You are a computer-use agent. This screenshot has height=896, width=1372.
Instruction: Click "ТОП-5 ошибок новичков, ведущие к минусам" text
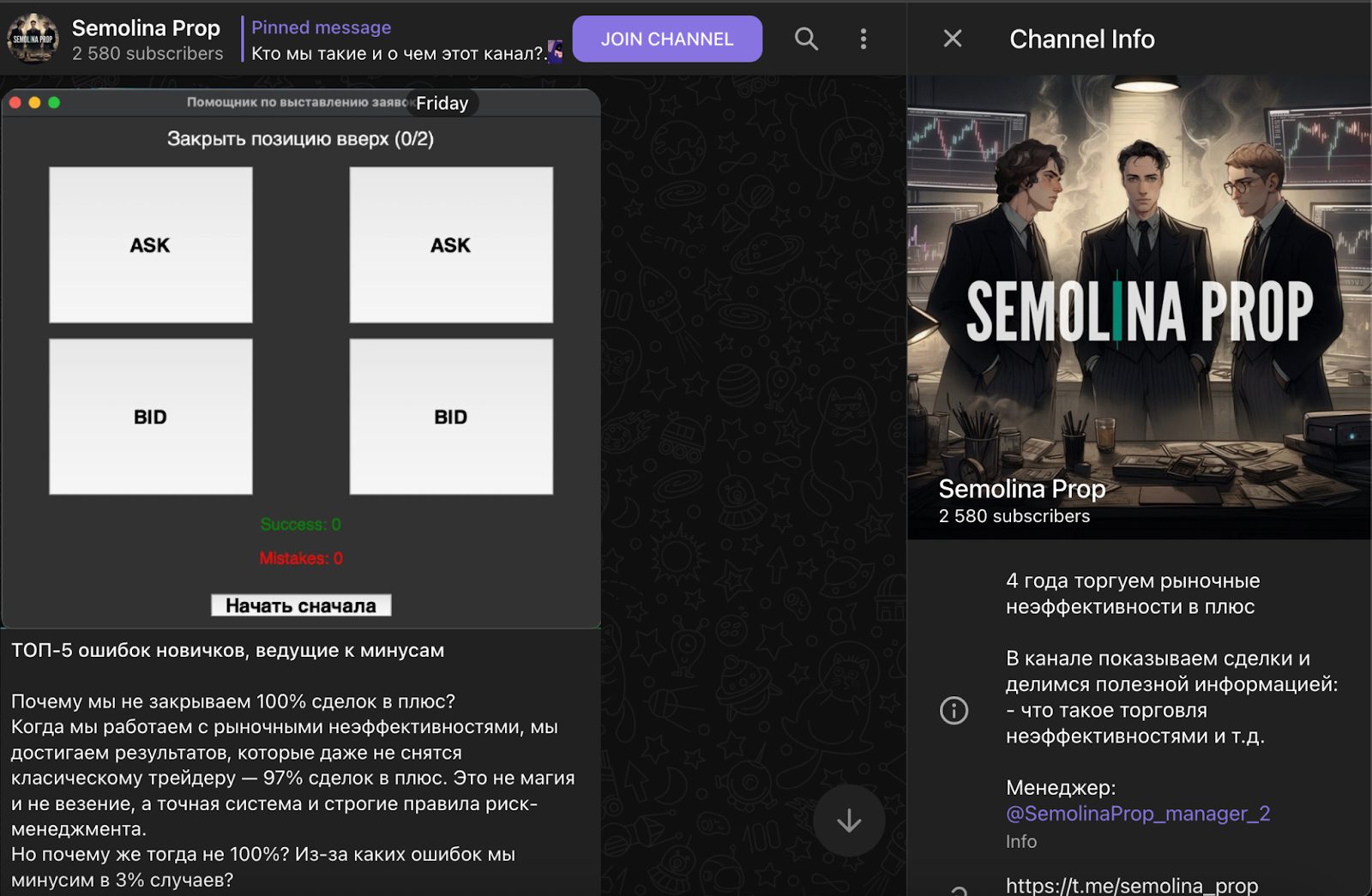click(x=228, y=650)
